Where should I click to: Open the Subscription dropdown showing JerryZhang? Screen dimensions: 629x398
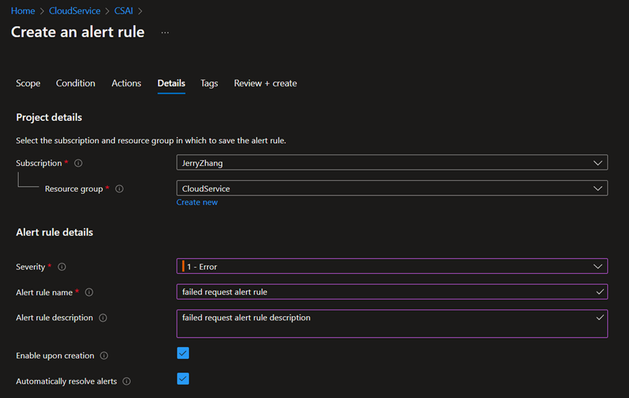(x=392, y=162)
